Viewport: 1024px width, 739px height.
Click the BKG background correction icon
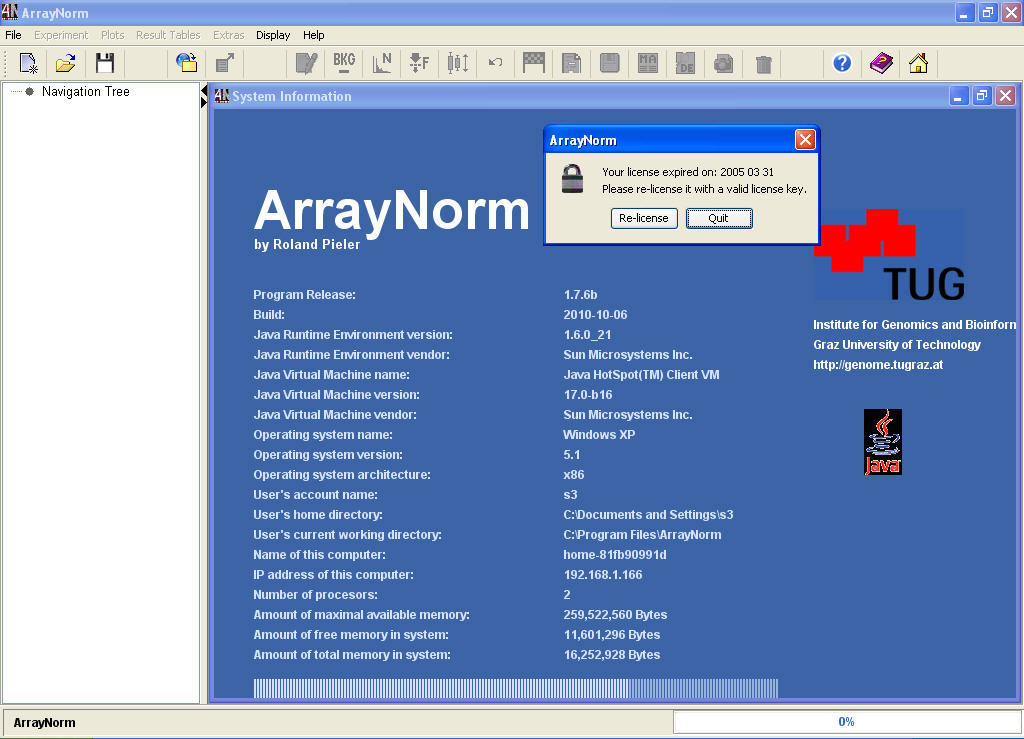pos(344,63)
